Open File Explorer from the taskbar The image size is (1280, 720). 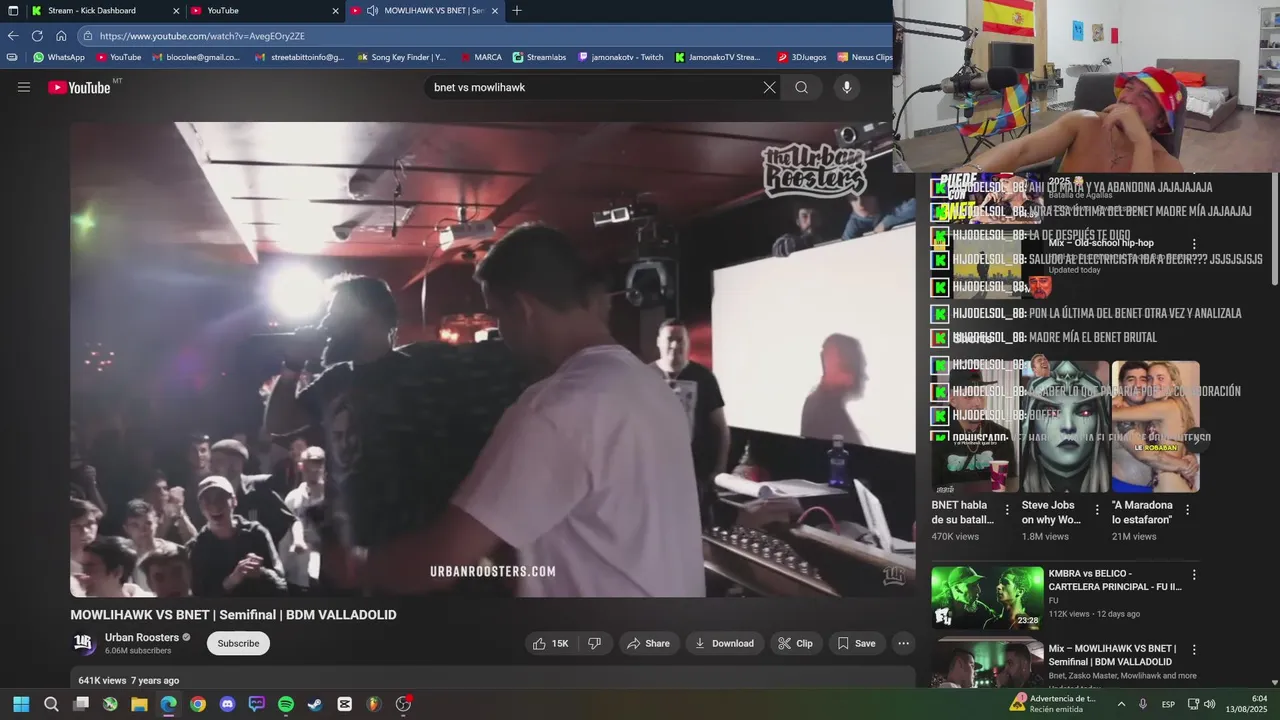(x=139, y=704)
